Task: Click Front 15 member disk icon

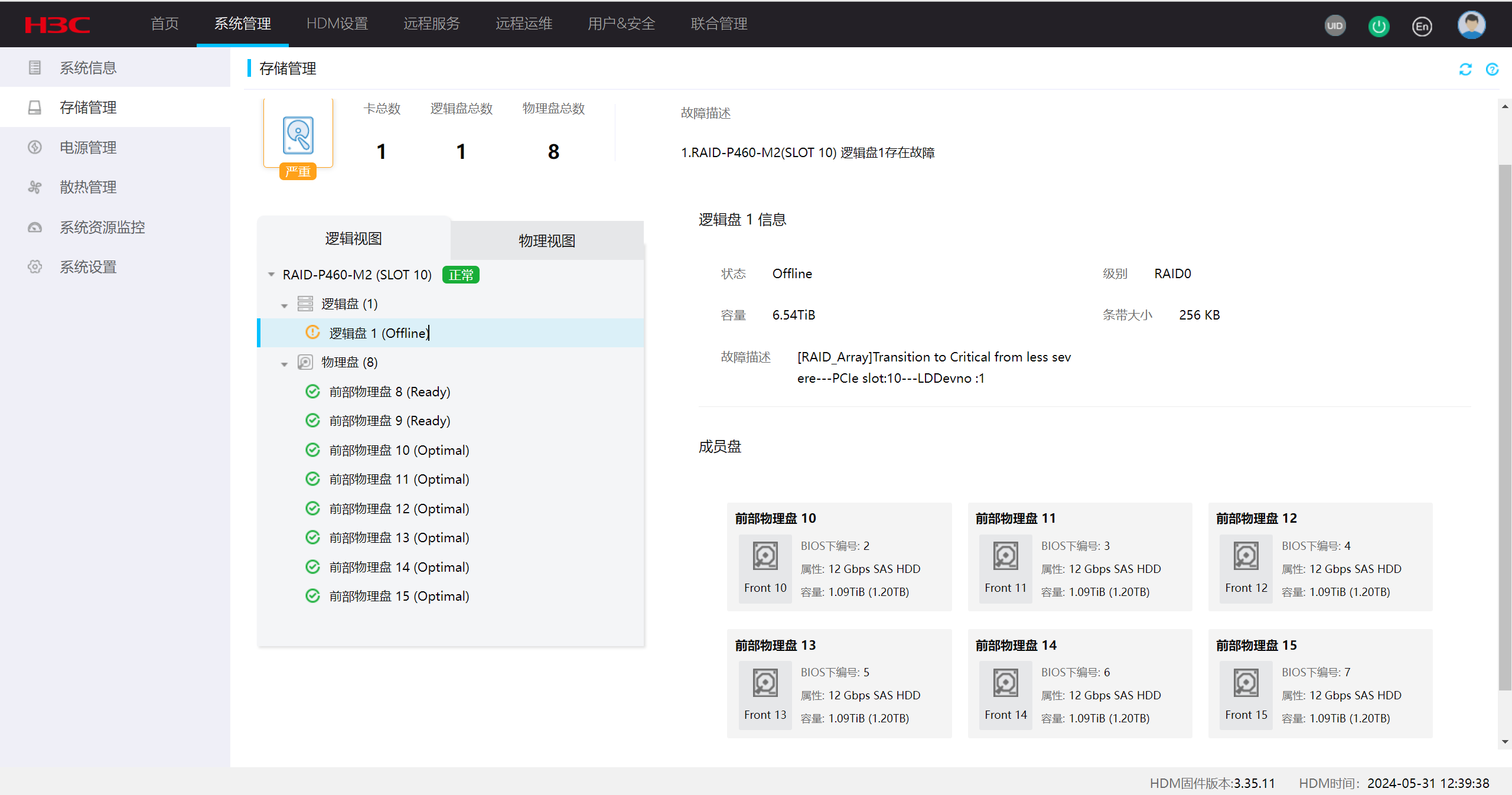Action: click(1246, 683)
